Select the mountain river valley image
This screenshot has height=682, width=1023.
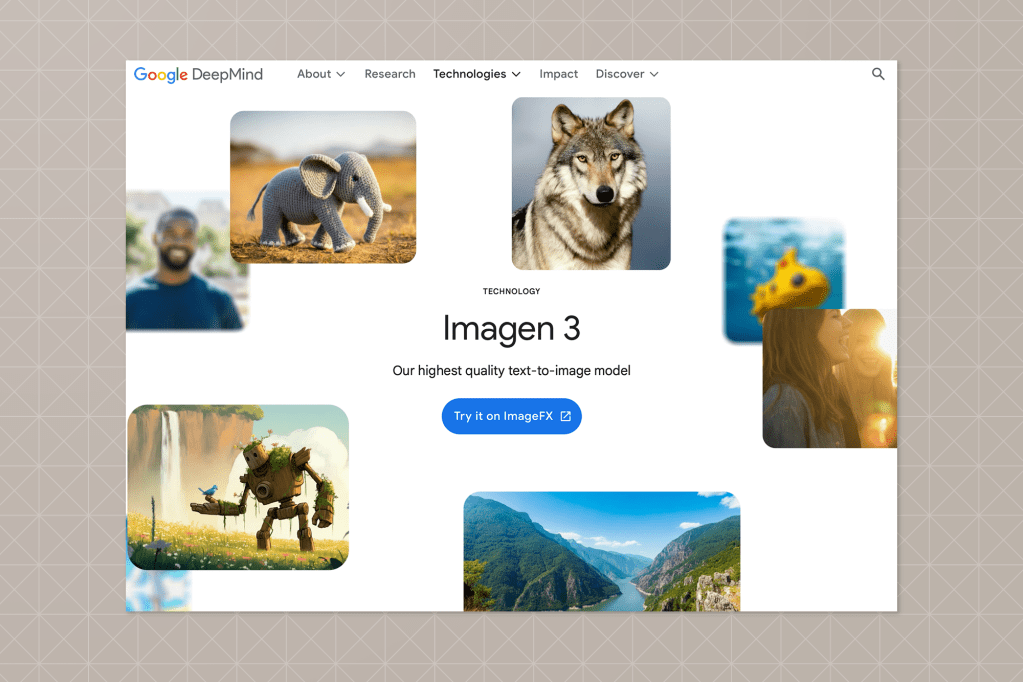[x=602, y=551]
